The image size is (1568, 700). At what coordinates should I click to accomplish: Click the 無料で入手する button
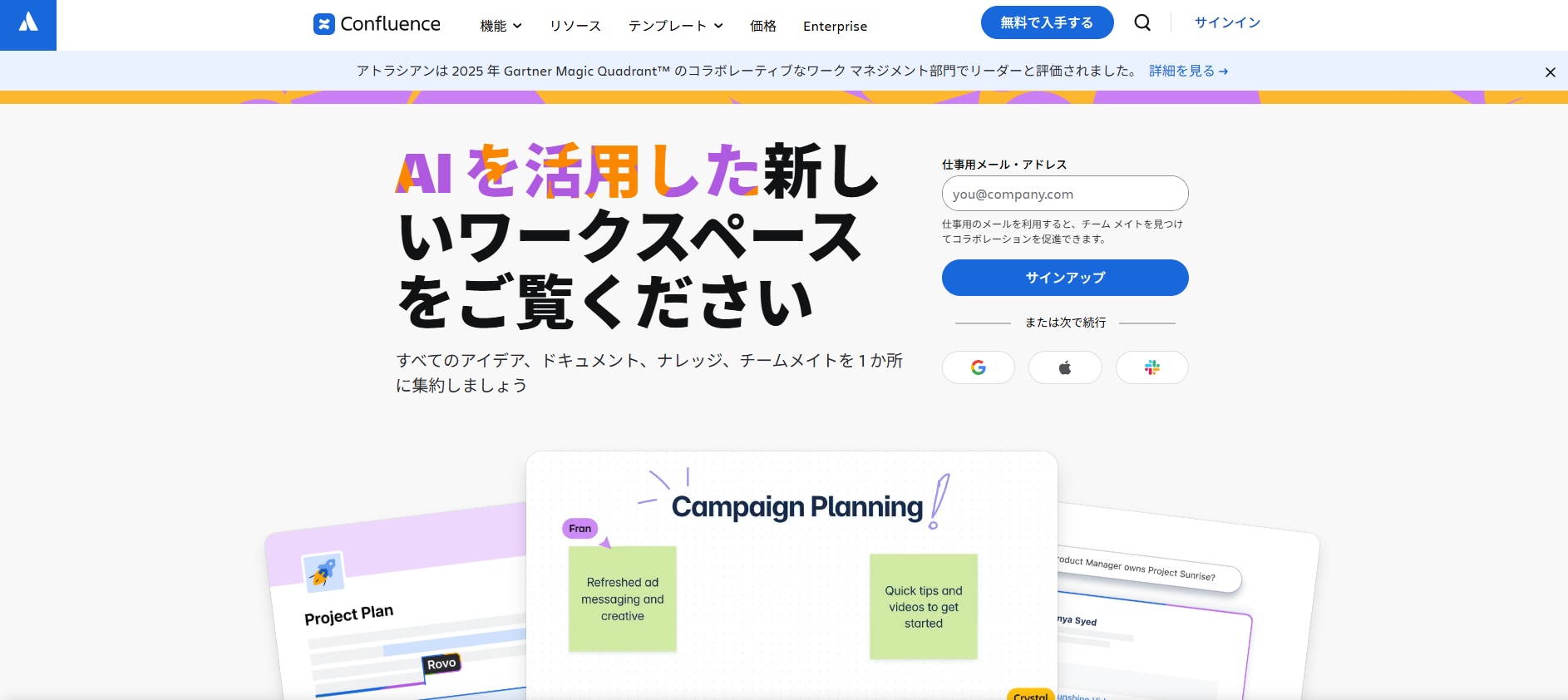coord(1047,22)
